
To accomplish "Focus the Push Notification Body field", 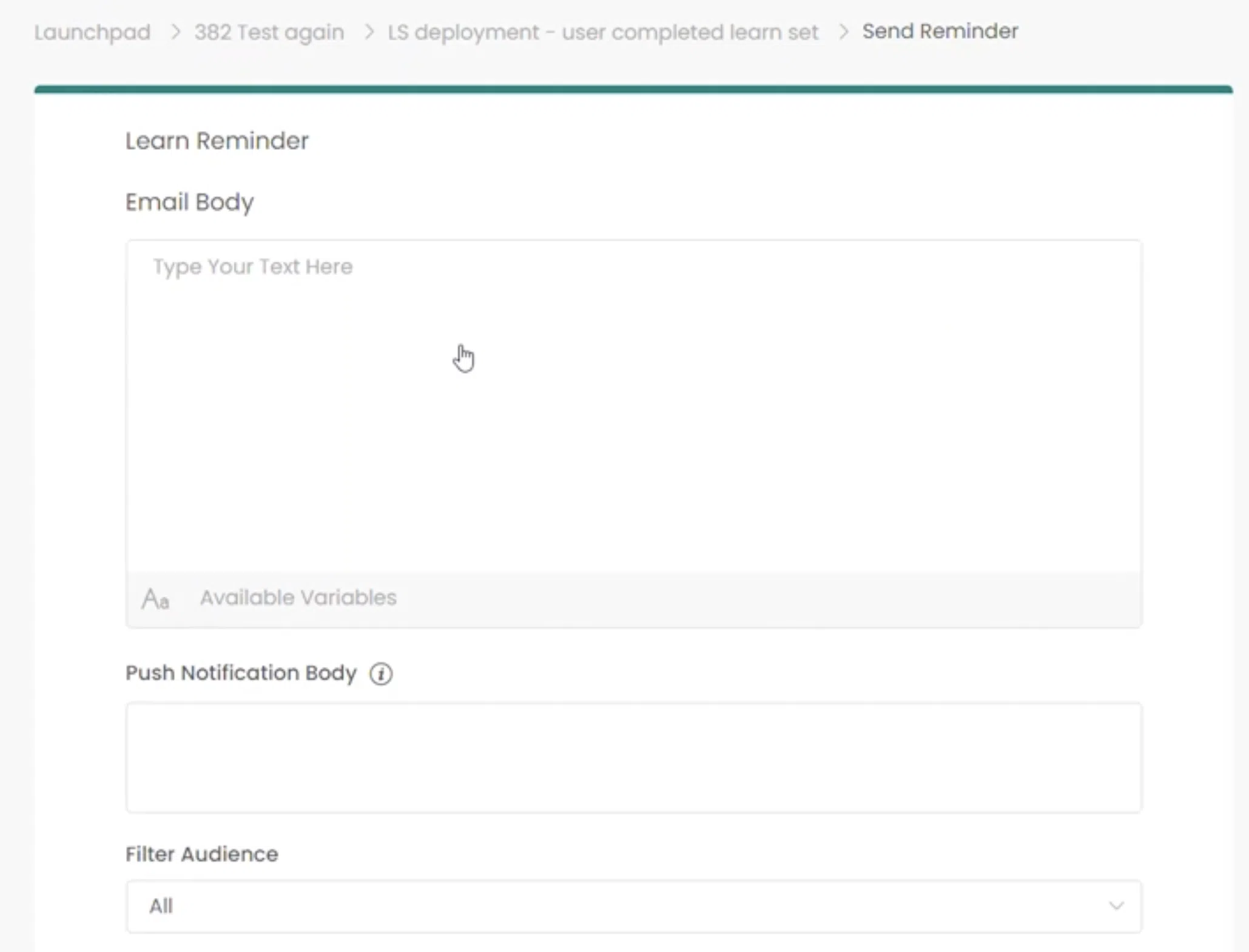I will click(x=633, y=757).
